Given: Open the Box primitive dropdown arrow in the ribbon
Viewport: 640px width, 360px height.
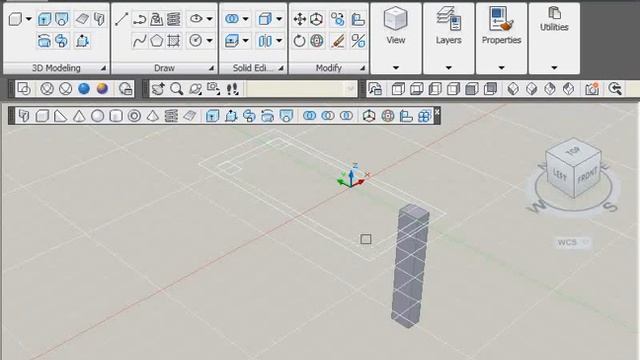Looking at the screenshot, I should (x=29, y=19).
